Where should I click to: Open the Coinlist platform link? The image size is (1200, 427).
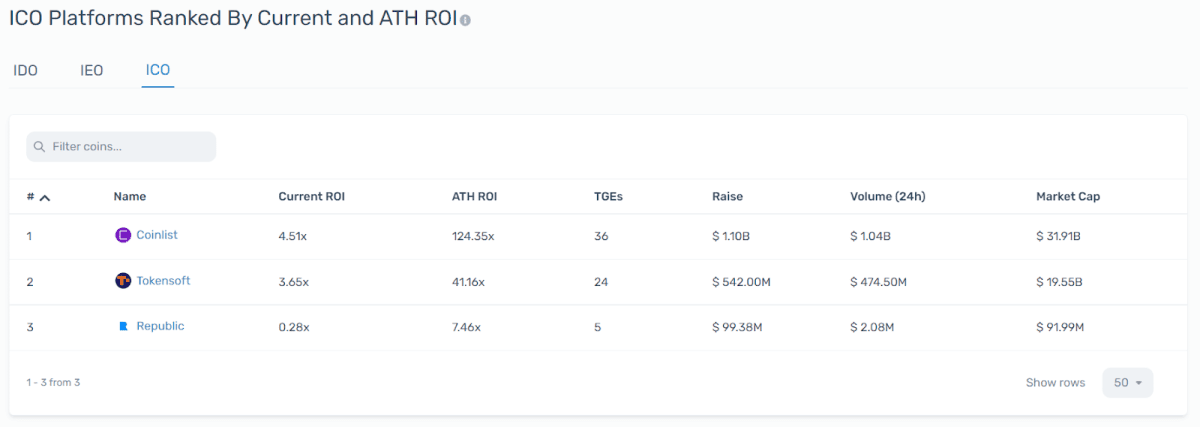157,235
